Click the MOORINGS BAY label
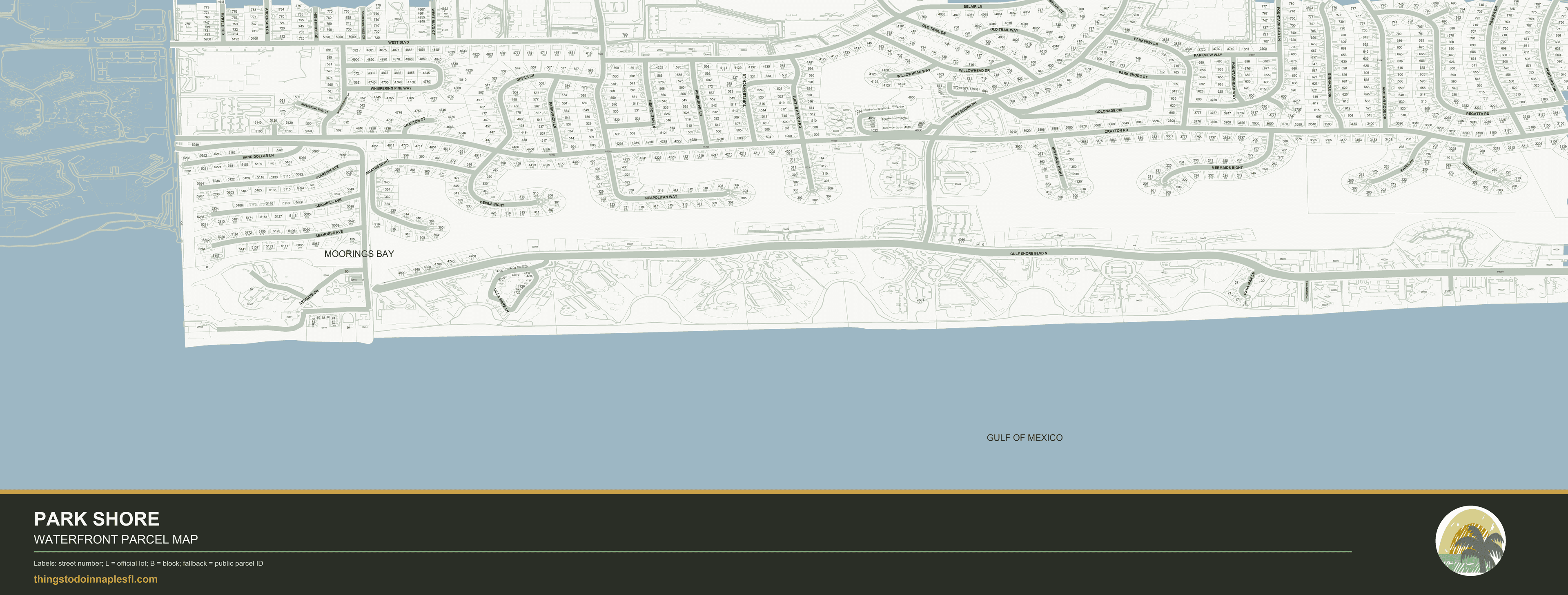The image size is (1568, 595). point(359,254)
